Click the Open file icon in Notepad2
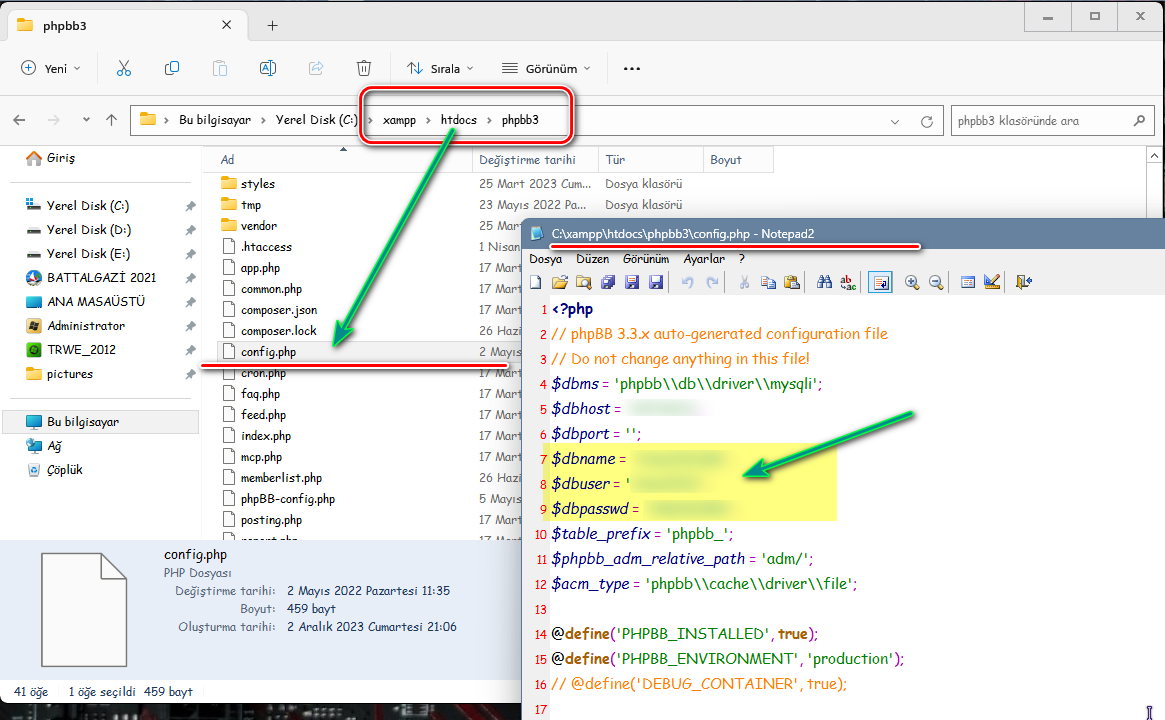Screen dimensions: 1165x720 tap(559, 282)
